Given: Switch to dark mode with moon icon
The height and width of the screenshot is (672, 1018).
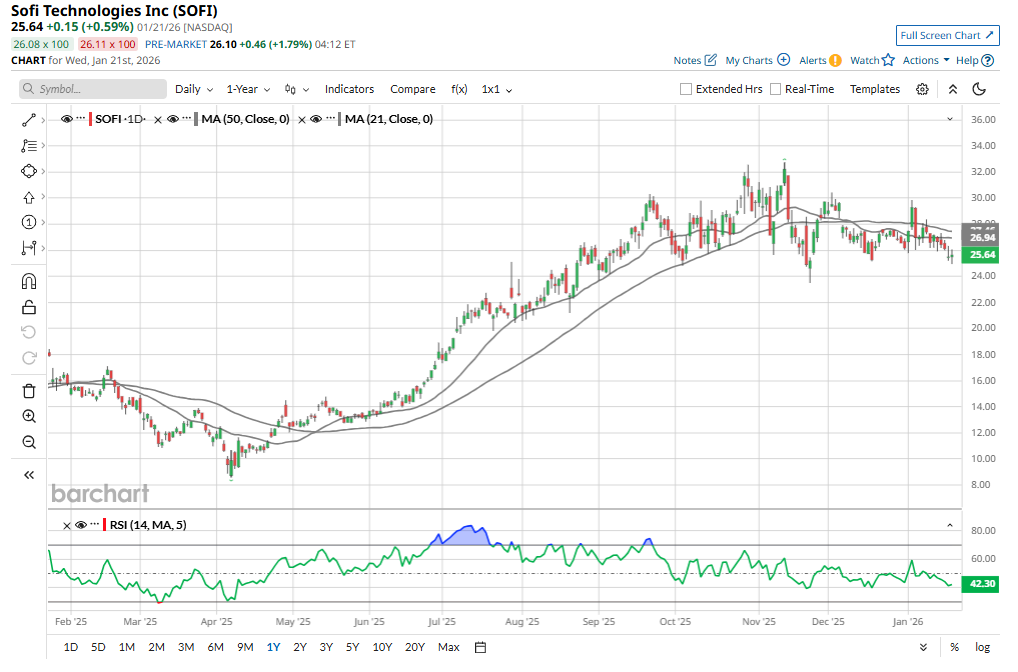Looking at the screenshot, I should pyautogui.click(x=979, y=89).
